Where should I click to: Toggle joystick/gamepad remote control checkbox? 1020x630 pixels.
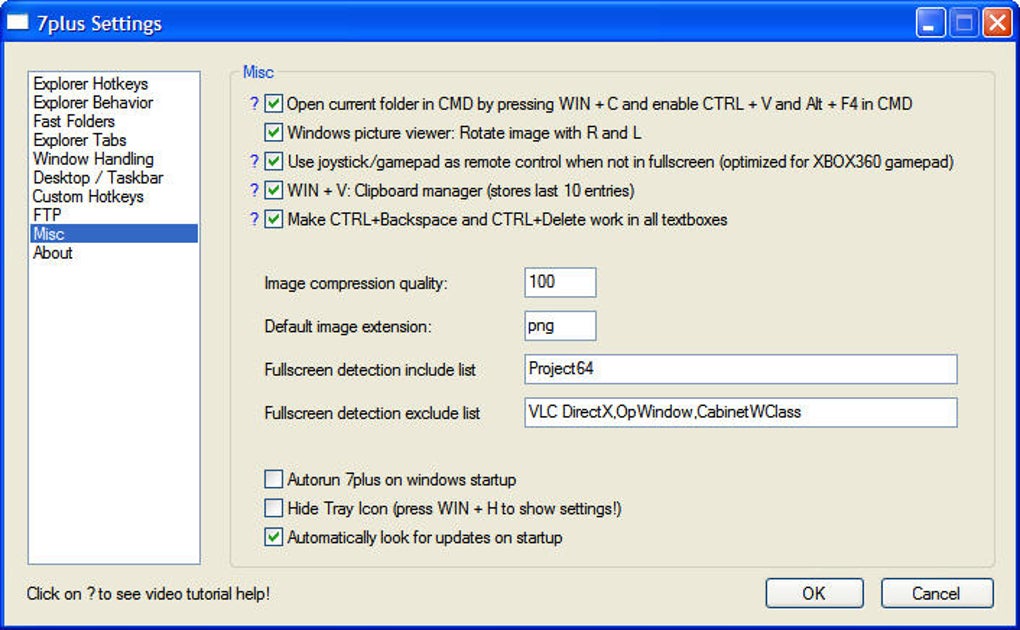point(273,161)
